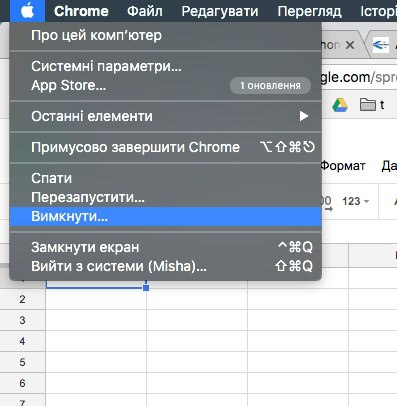Click the Chrome address bar URL

pyautogui.click(x=359, y=77)
